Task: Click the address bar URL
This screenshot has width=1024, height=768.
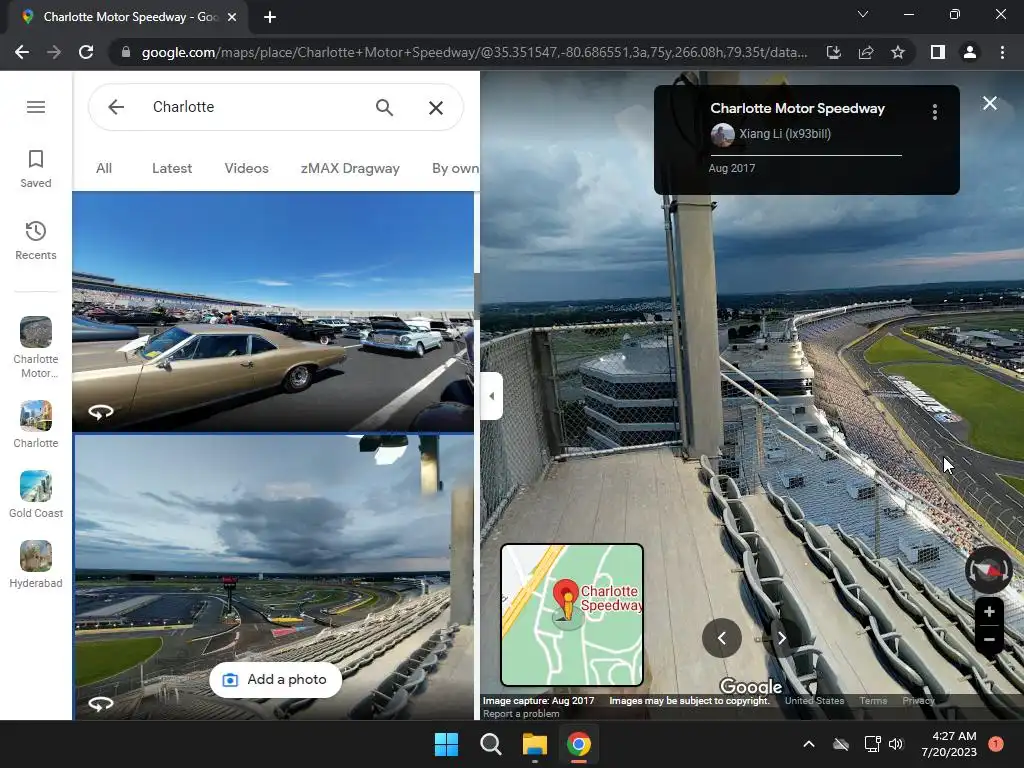Action: coord(474,52)
